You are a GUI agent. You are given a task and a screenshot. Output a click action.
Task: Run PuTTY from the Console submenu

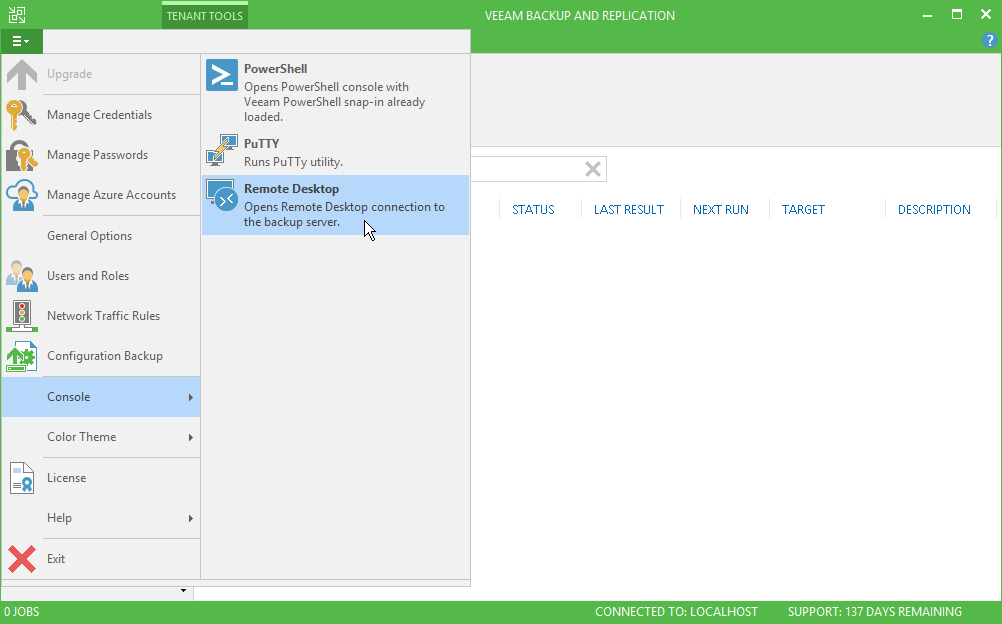click(x=335, y=152)
